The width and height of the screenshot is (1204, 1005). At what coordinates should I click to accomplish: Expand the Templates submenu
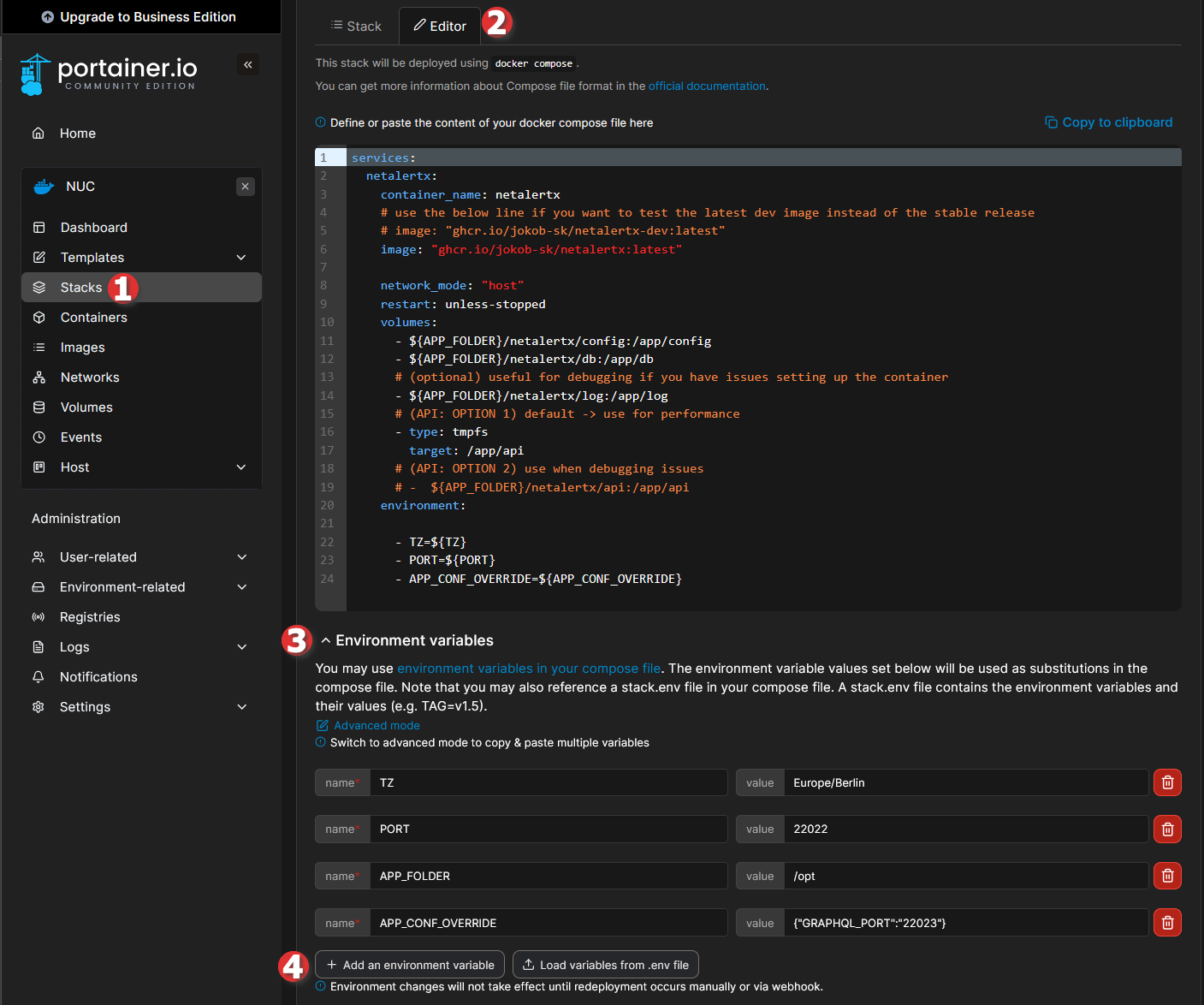241,258
